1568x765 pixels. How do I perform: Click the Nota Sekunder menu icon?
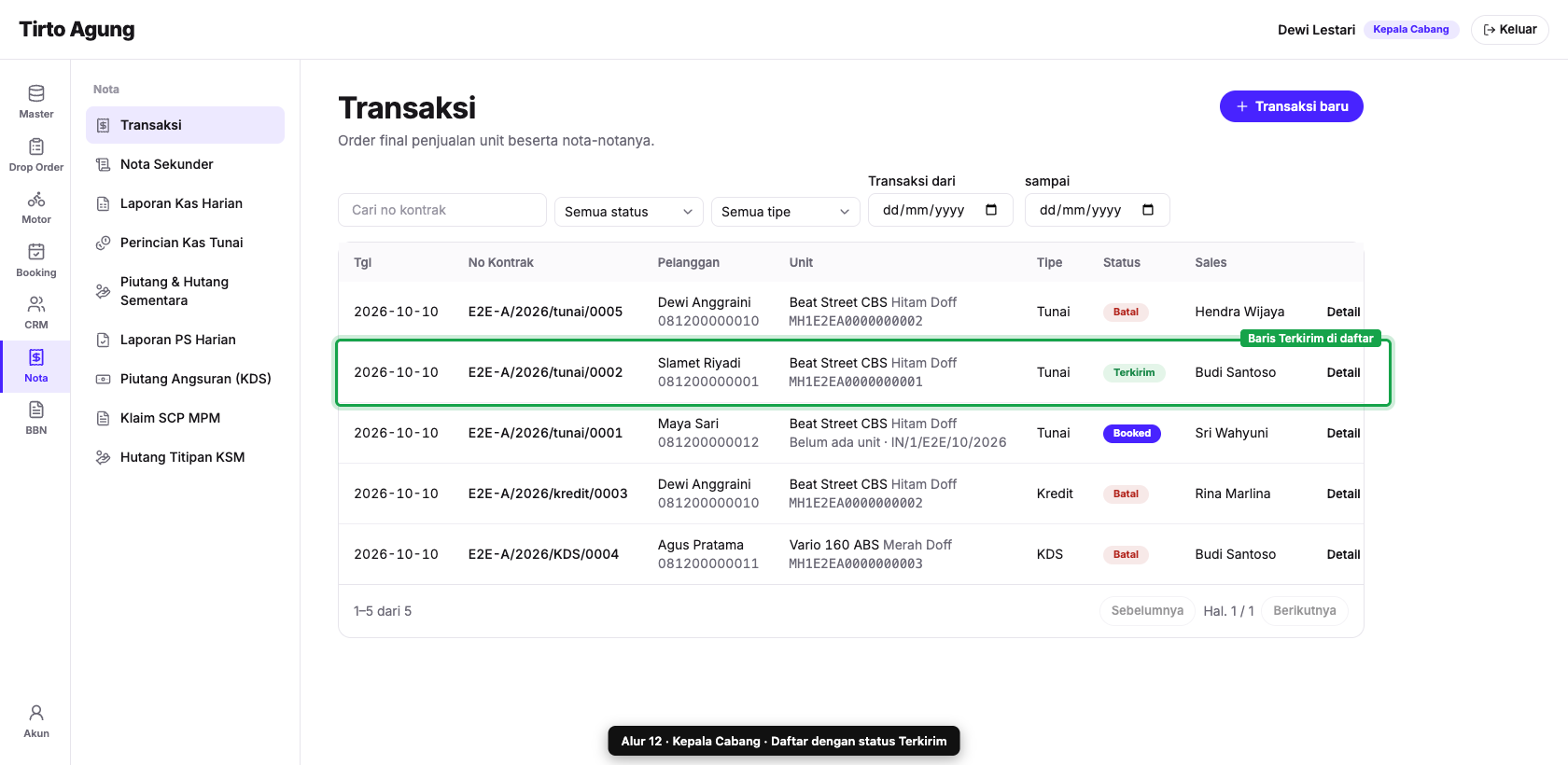pyautogui.click(x=104, y=164)
